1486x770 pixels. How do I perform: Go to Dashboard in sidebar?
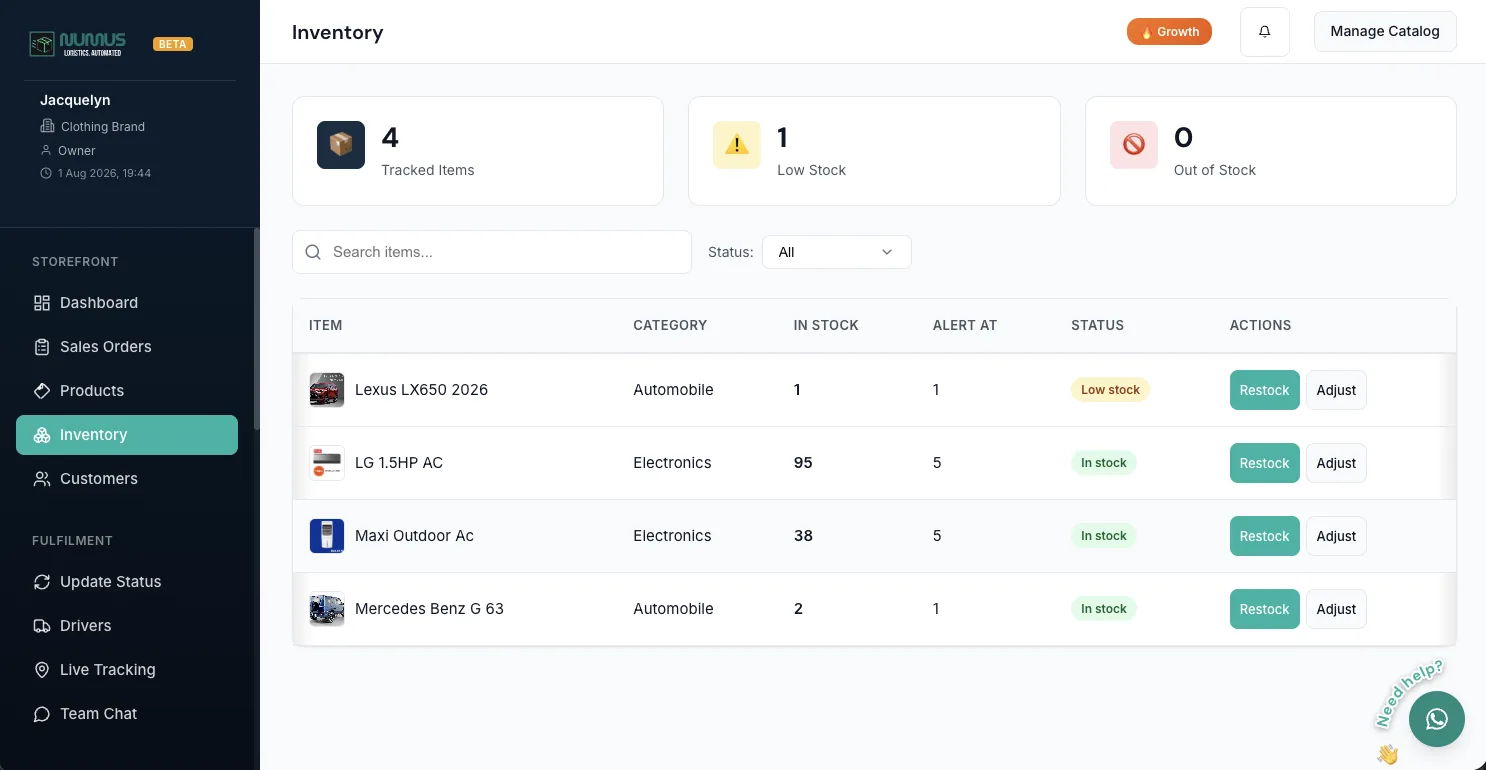(127, 303)
